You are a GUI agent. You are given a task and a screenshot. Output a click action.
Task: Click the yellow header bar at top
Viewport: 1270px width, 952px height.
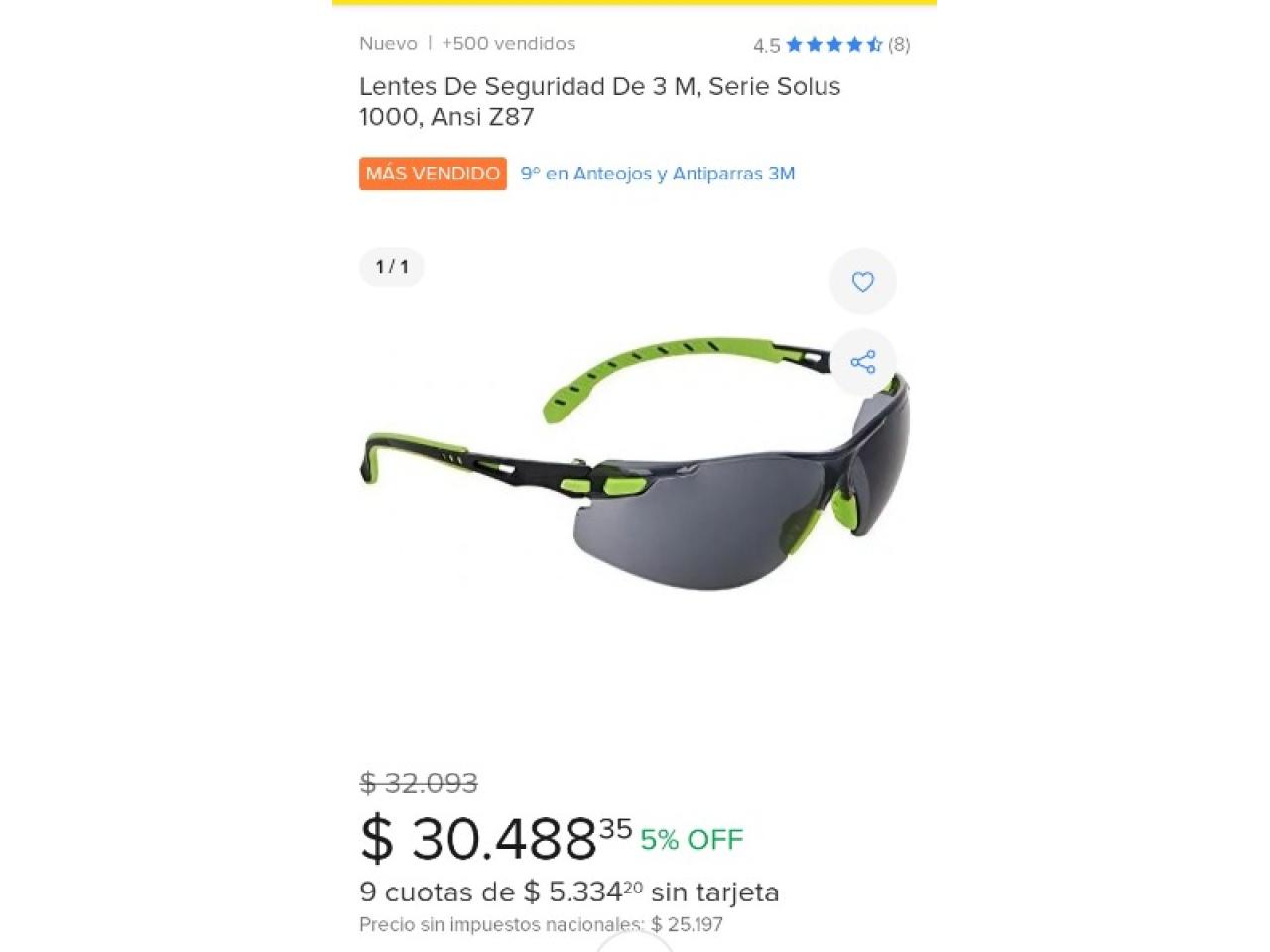[x=634, y=3]
